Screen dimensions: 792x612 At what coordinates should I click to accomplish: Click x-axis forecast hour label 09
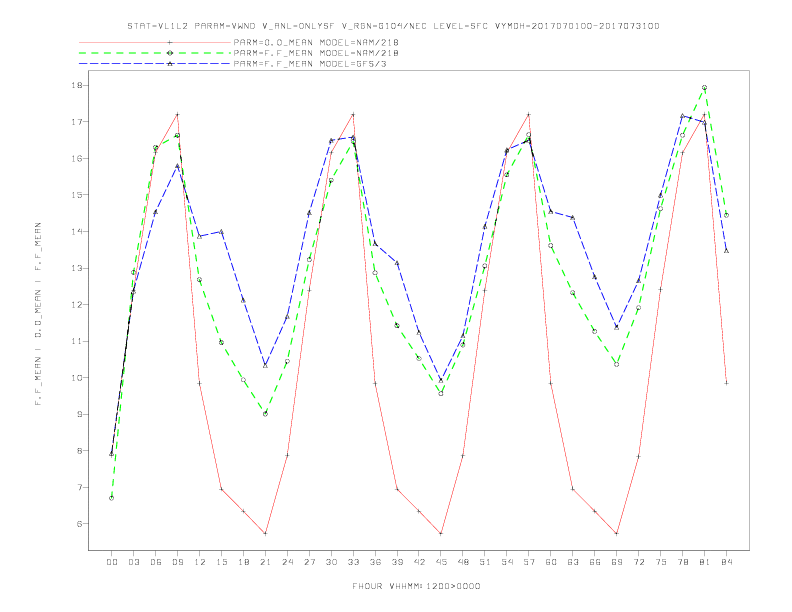[x=177, y=562]
